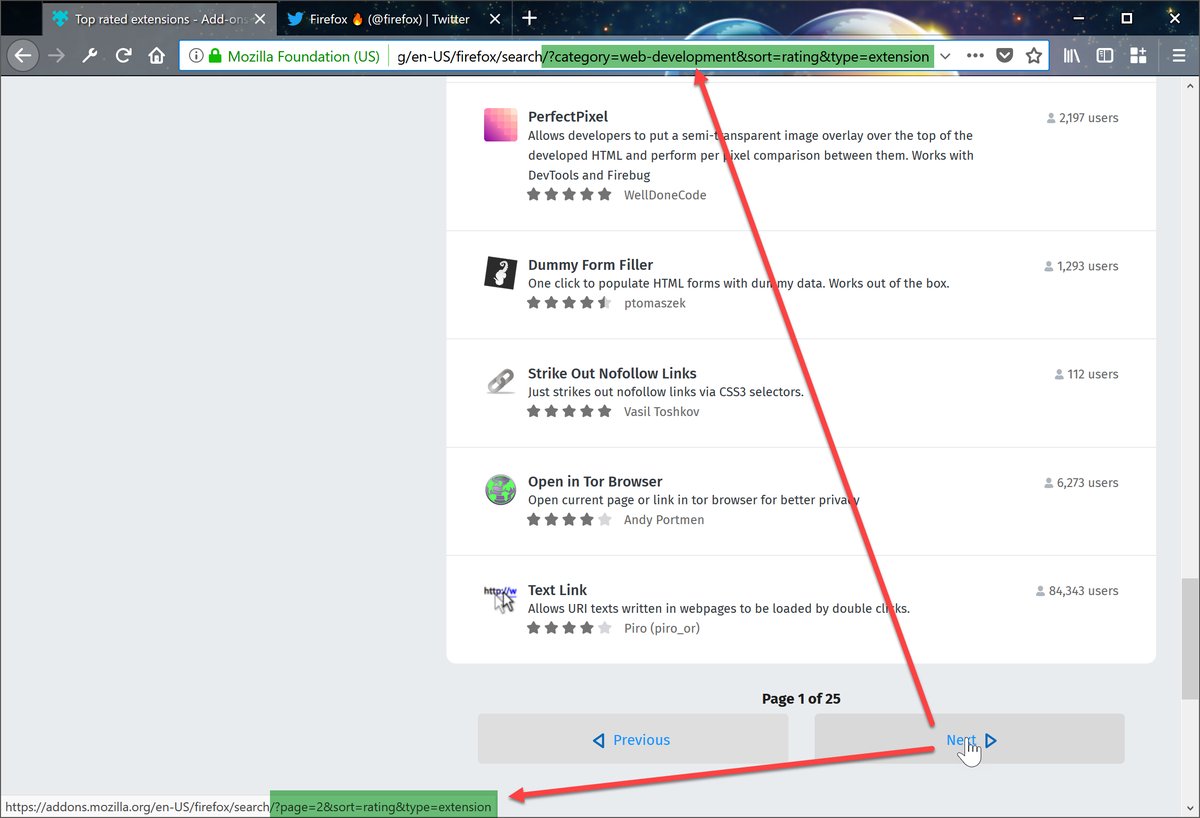Open PerfectPixel extension title
The height and width of the screenshot is (818, 1200).
click(568, 117)
